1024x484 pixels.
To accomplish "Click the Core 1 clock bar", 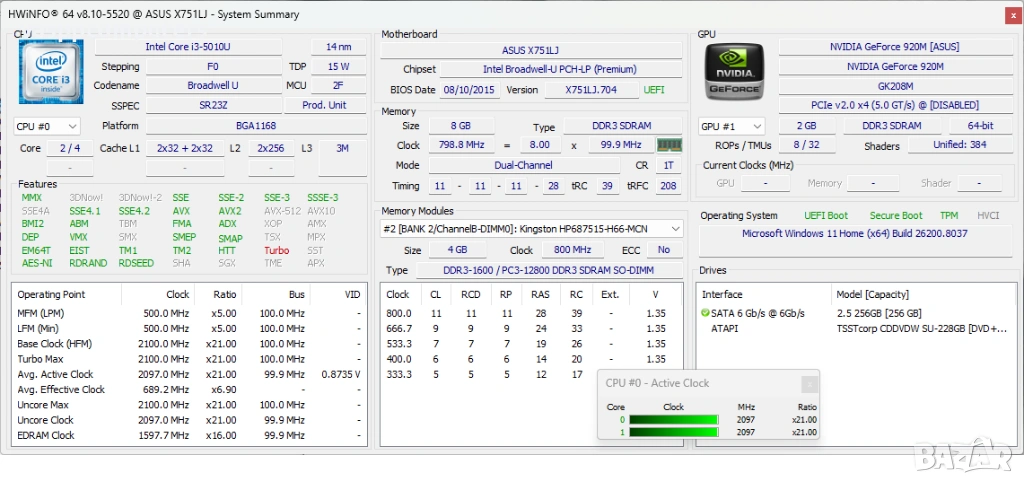I will (673, 432).
